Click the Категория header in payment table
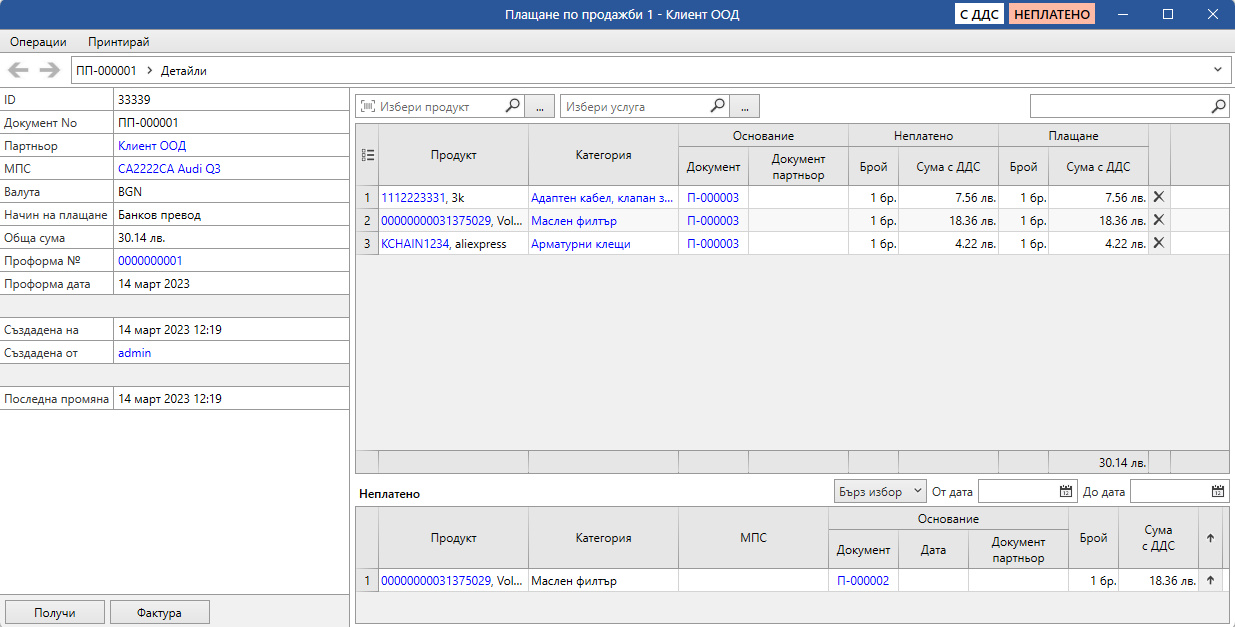 tap(603, 155)
